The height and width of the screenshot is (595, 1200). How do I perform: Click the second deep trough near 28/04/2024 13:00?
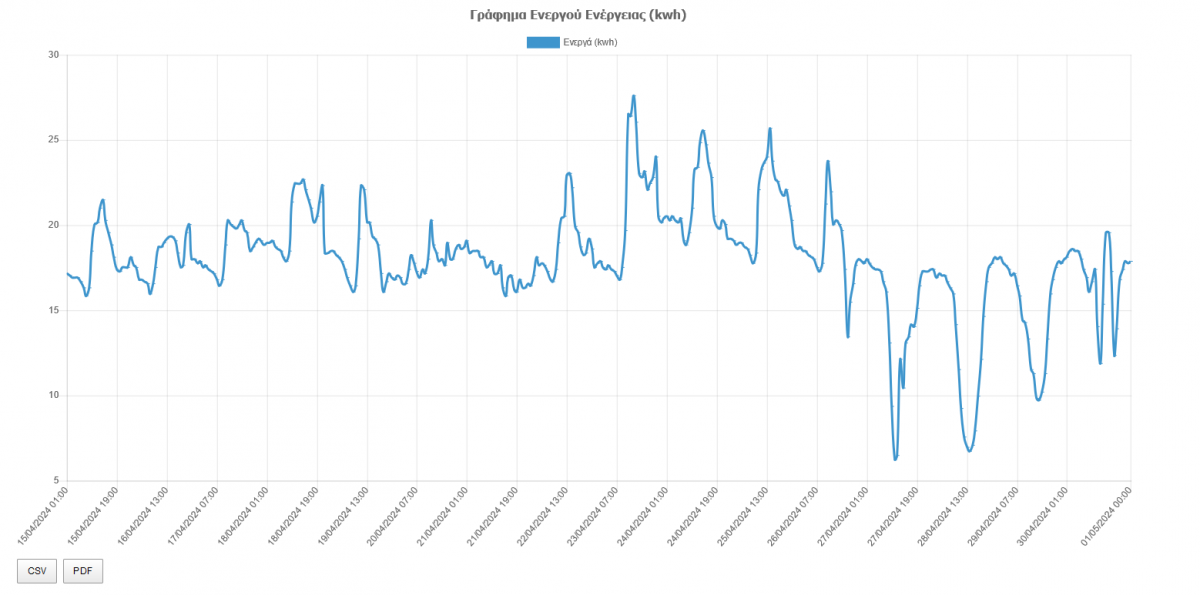[x=969, y=451]
